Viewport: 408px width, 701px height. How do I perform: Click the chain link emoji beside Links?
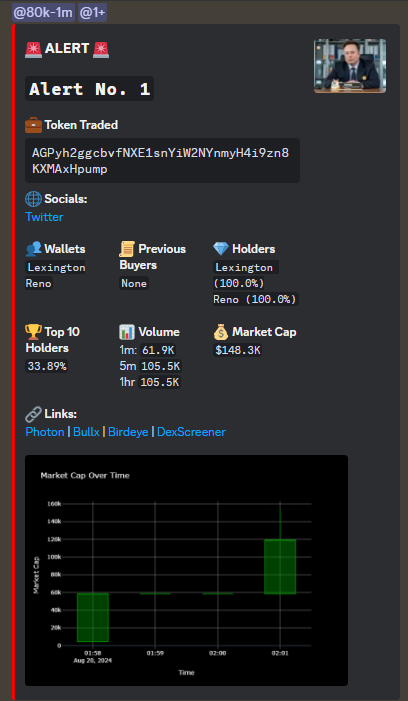(34, 414)
